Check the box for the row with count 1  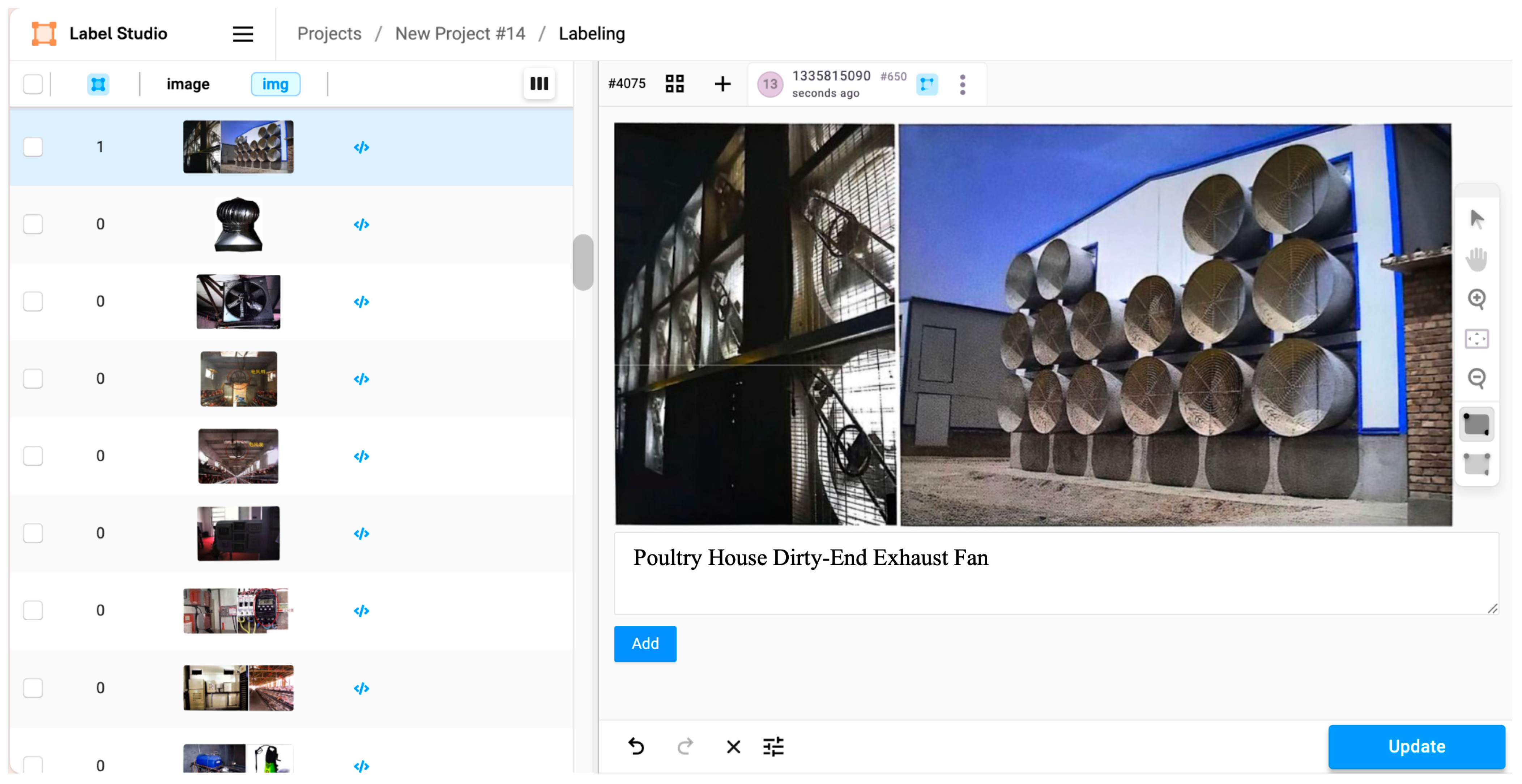click(x=33, y=146)
